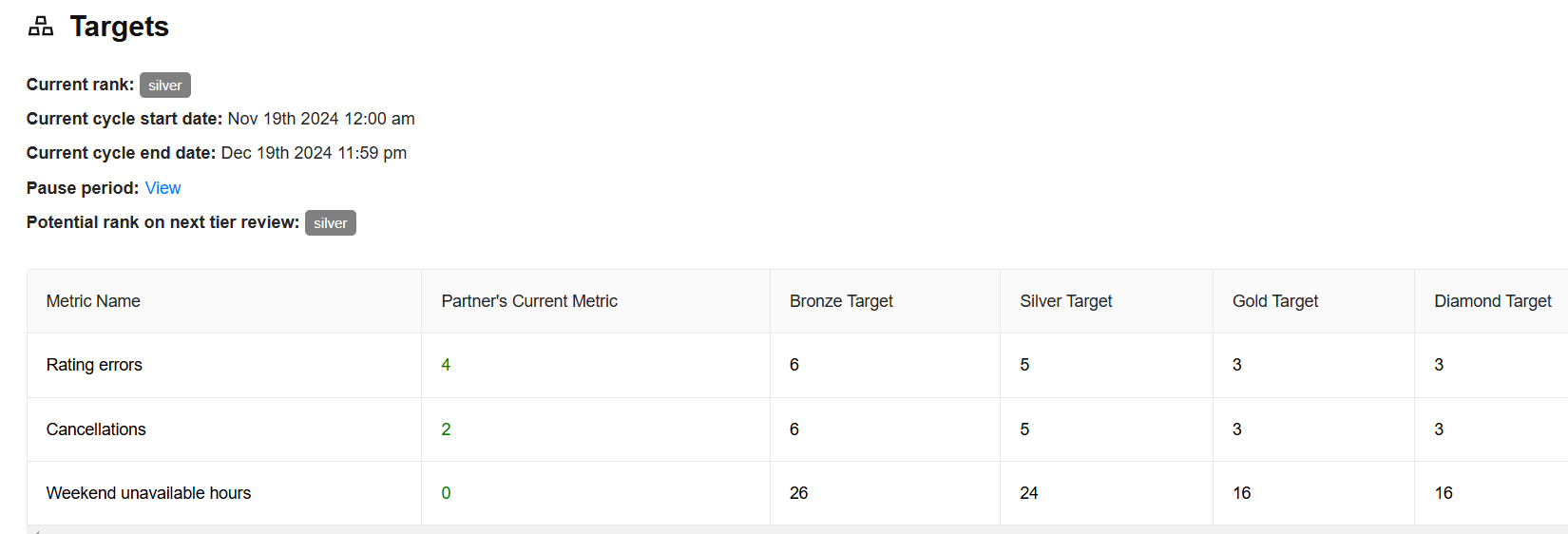Select the Cancellations row label
The width and height of the screenshot is (1568, 534).
[96, 429]
